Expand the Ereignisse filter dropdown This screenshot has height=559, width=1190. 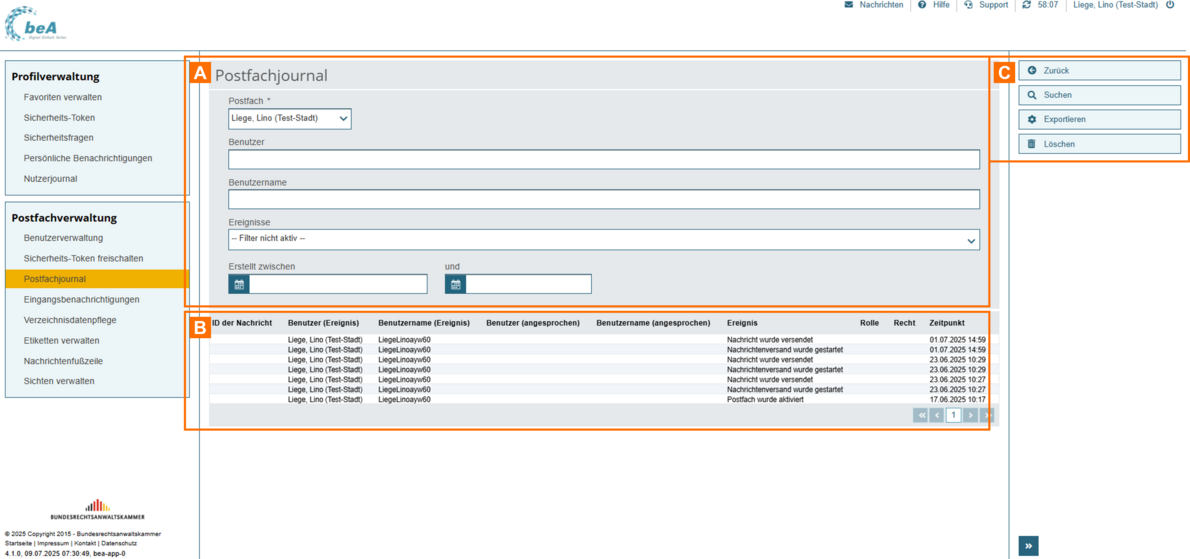pos(604,240)
